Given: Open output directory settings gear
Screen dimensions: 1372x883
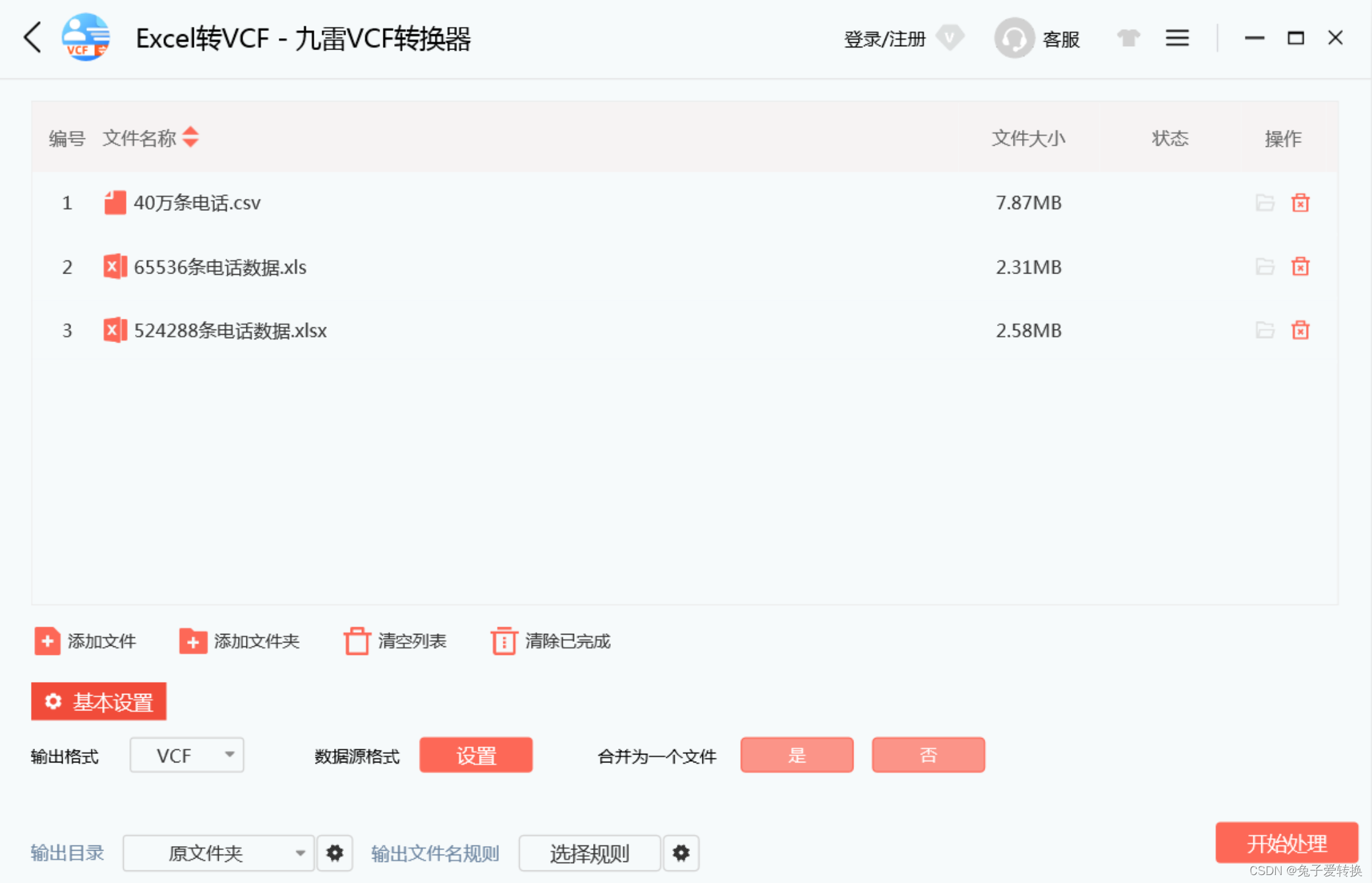Looking at the screenshot, I should (x=335, y=853).
